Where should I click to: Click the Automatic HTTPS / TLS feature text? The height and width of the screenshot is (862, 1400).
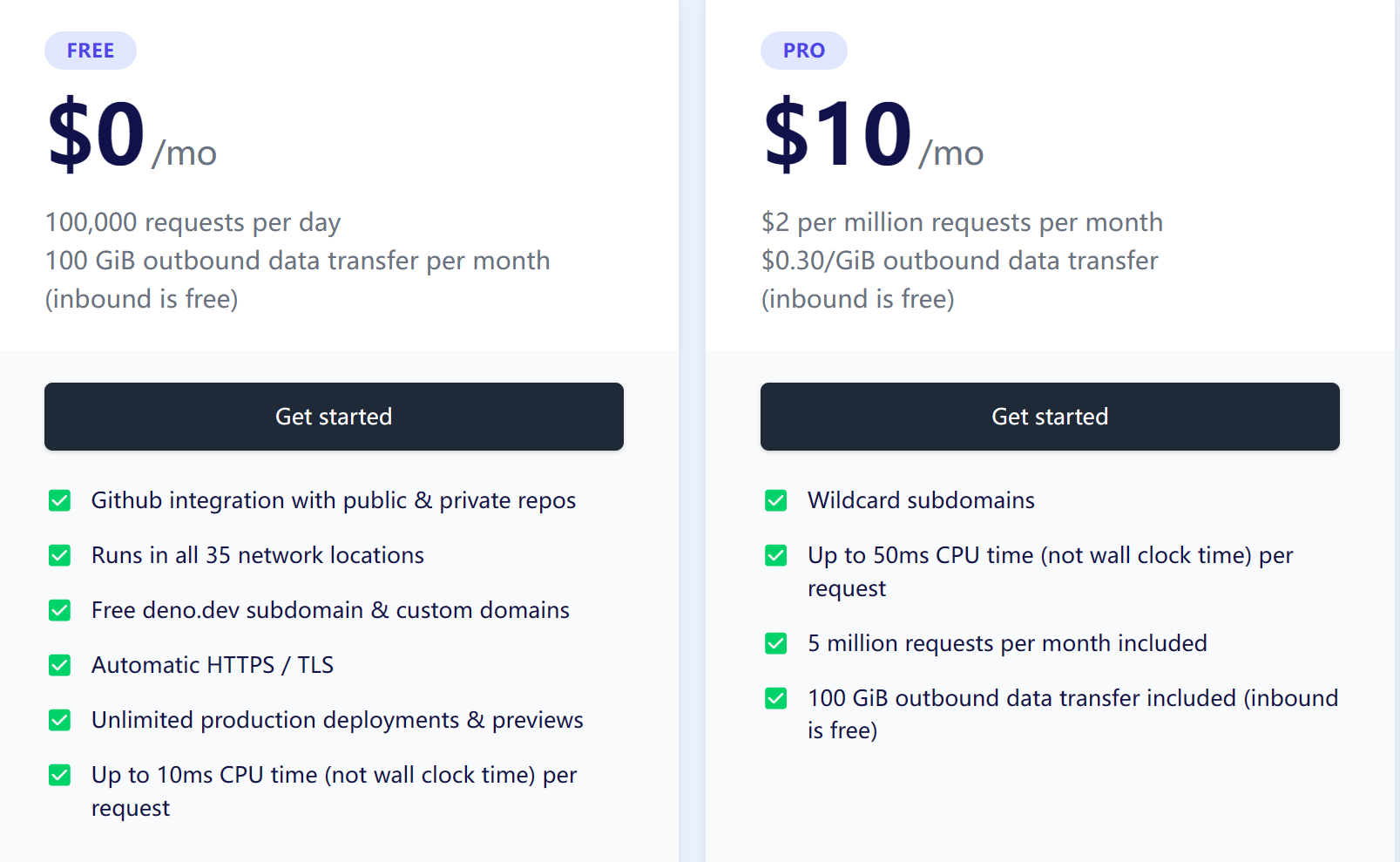(213, 665)
